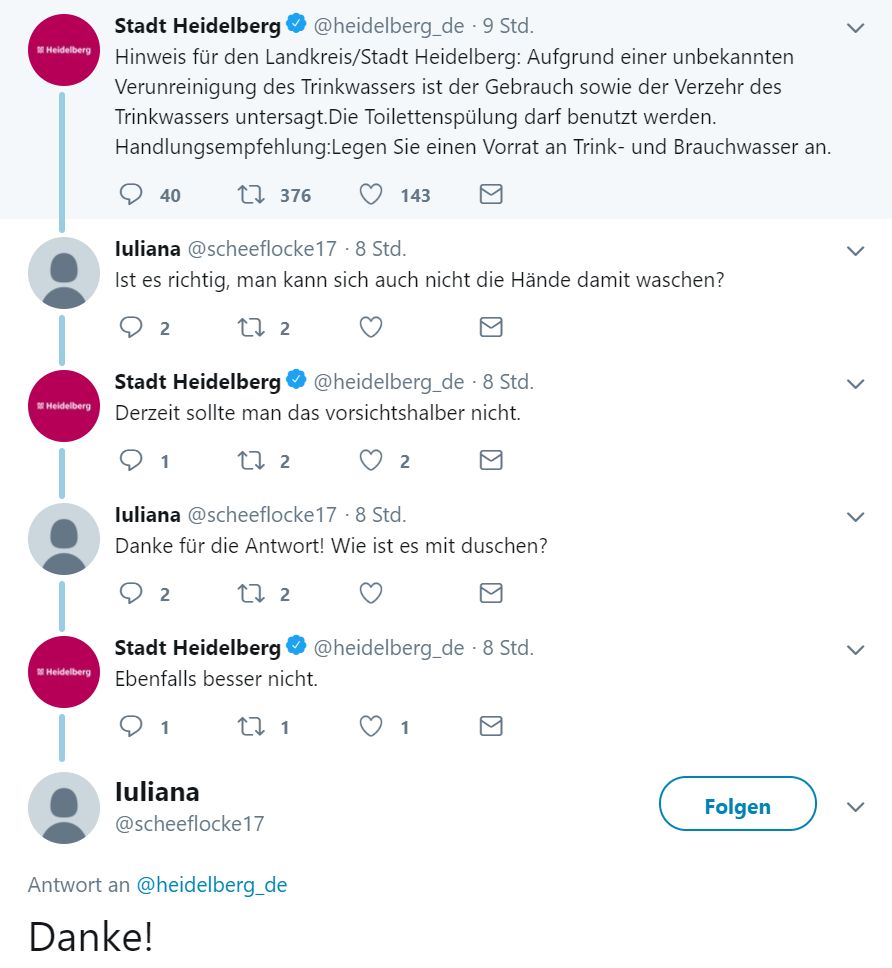Click the Folgen button to follow Iuliana
The image size is (892, 968).
[737, 804]
